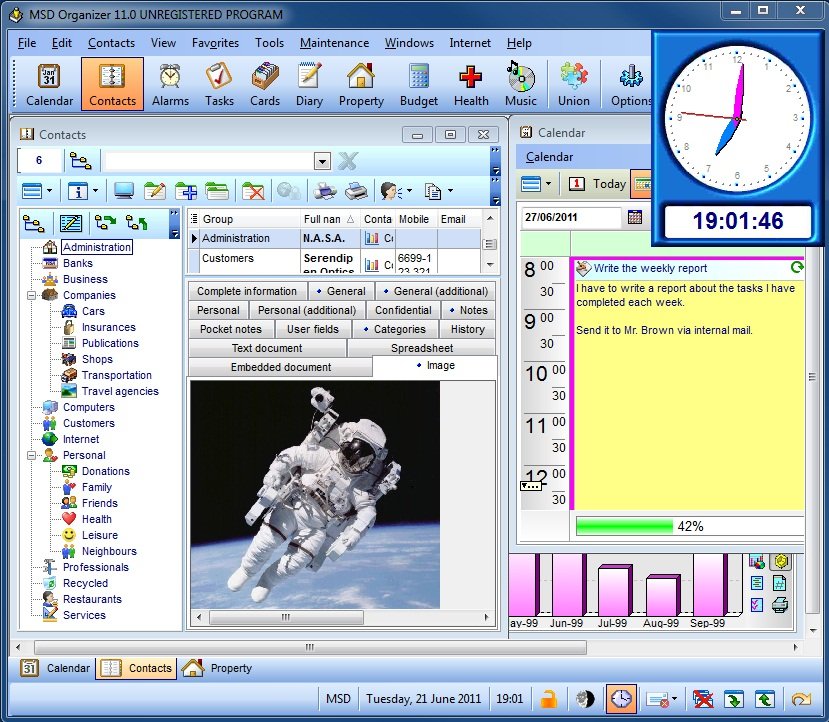Click the print preview printer icon

pos(324,191)
